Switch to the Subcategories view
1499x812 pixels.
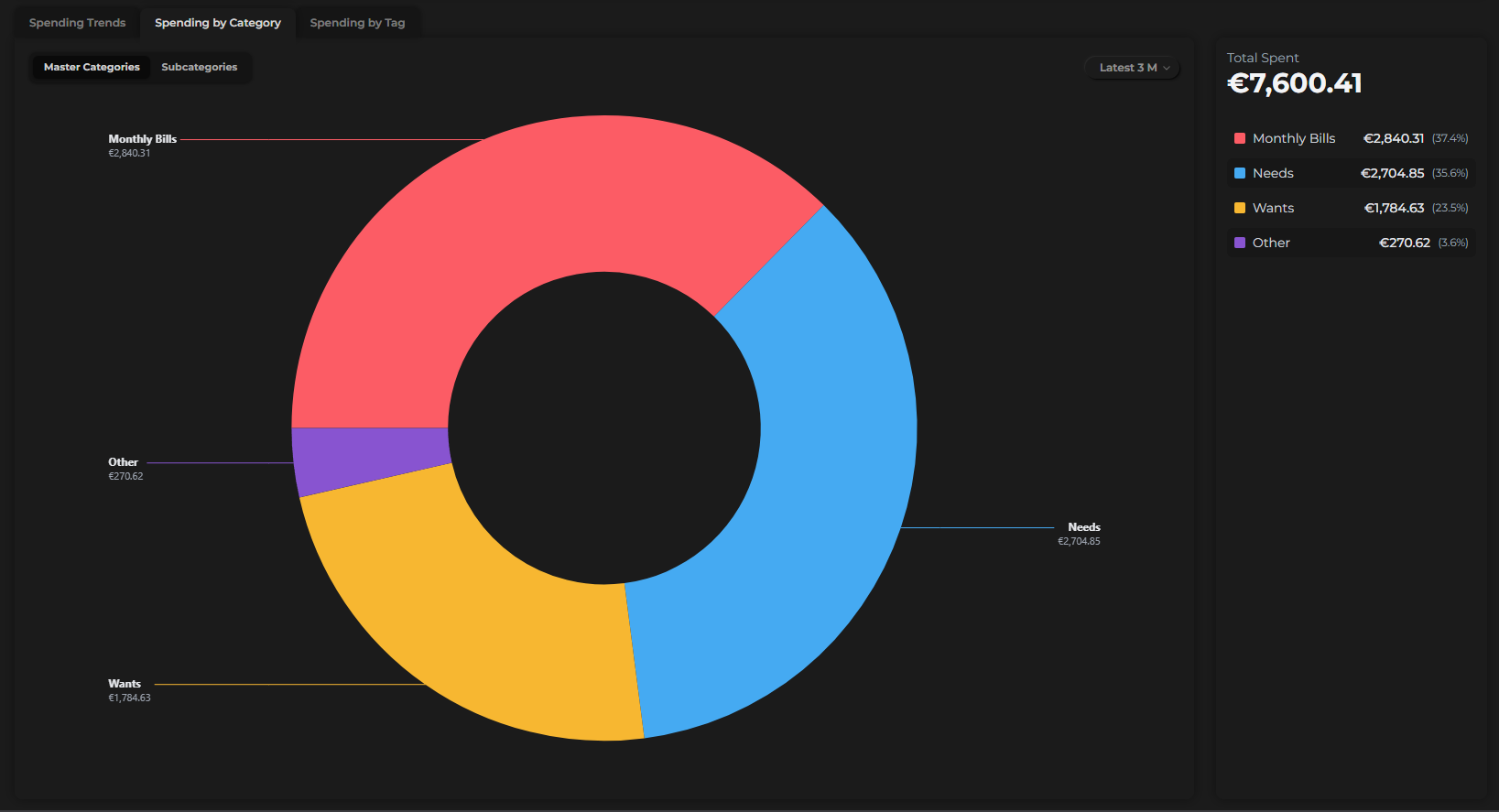tap(199, 67)
